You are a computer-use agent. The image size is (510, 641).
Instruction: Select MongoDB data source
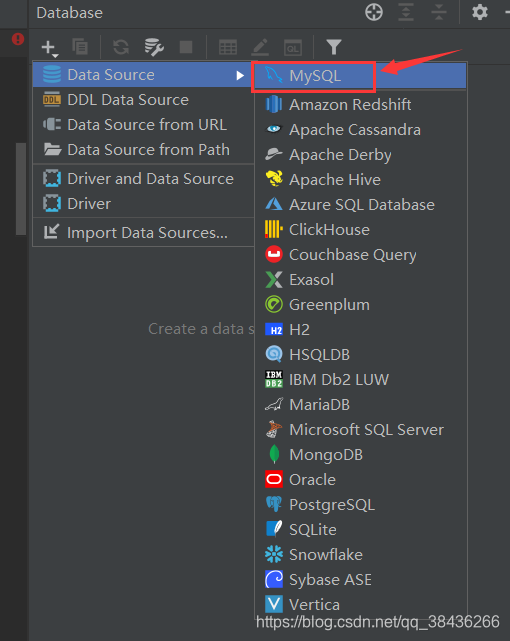[360, 455]
